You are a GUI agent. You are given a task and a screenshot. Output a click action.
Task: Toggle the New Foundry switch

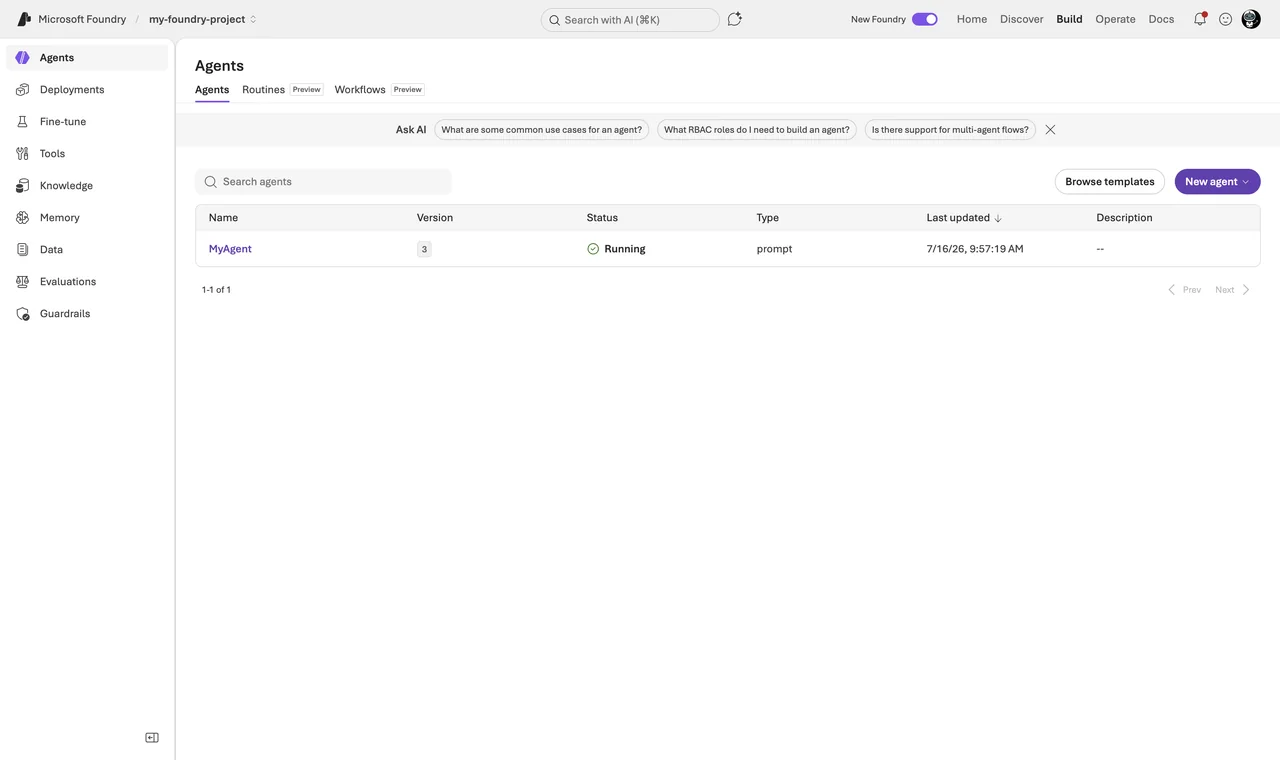(925, 19)
